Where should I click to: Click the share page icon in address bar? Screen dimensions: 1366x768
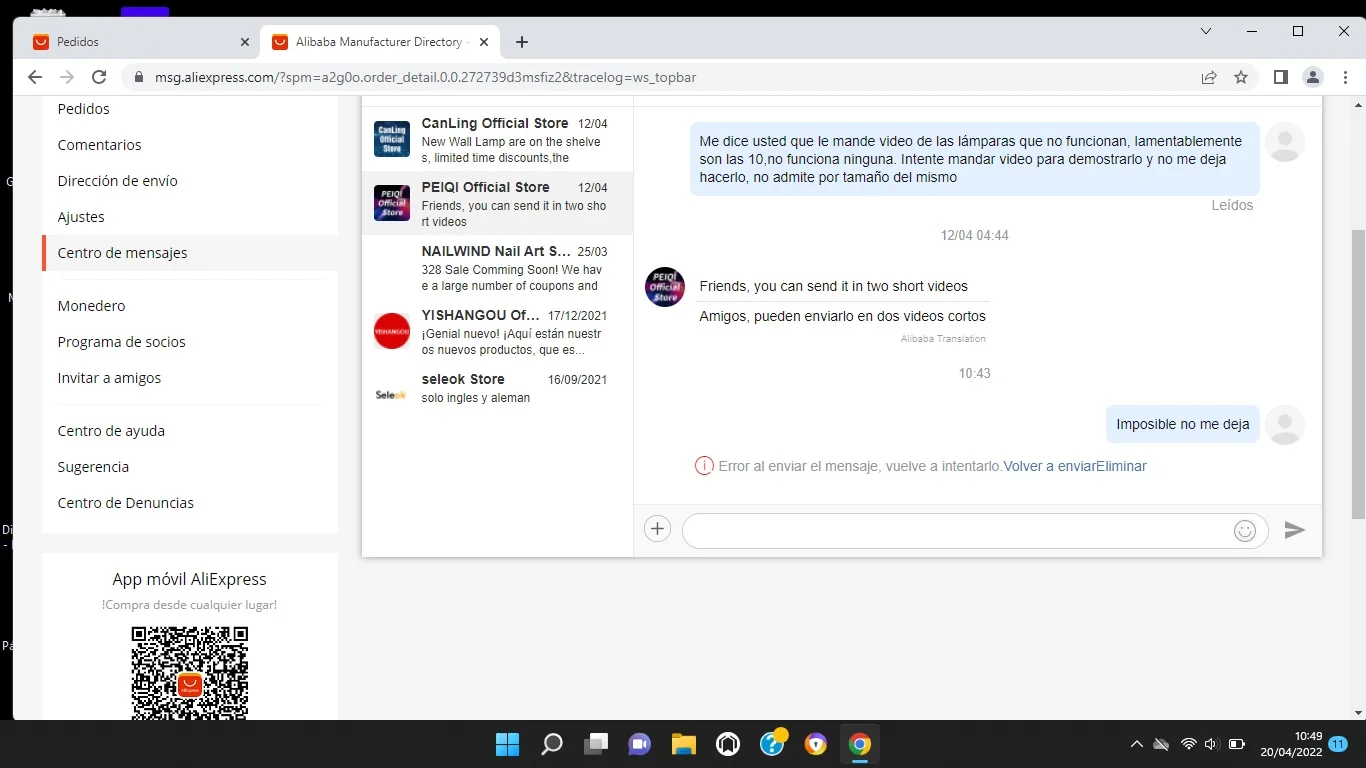(x=1209, y=77)
